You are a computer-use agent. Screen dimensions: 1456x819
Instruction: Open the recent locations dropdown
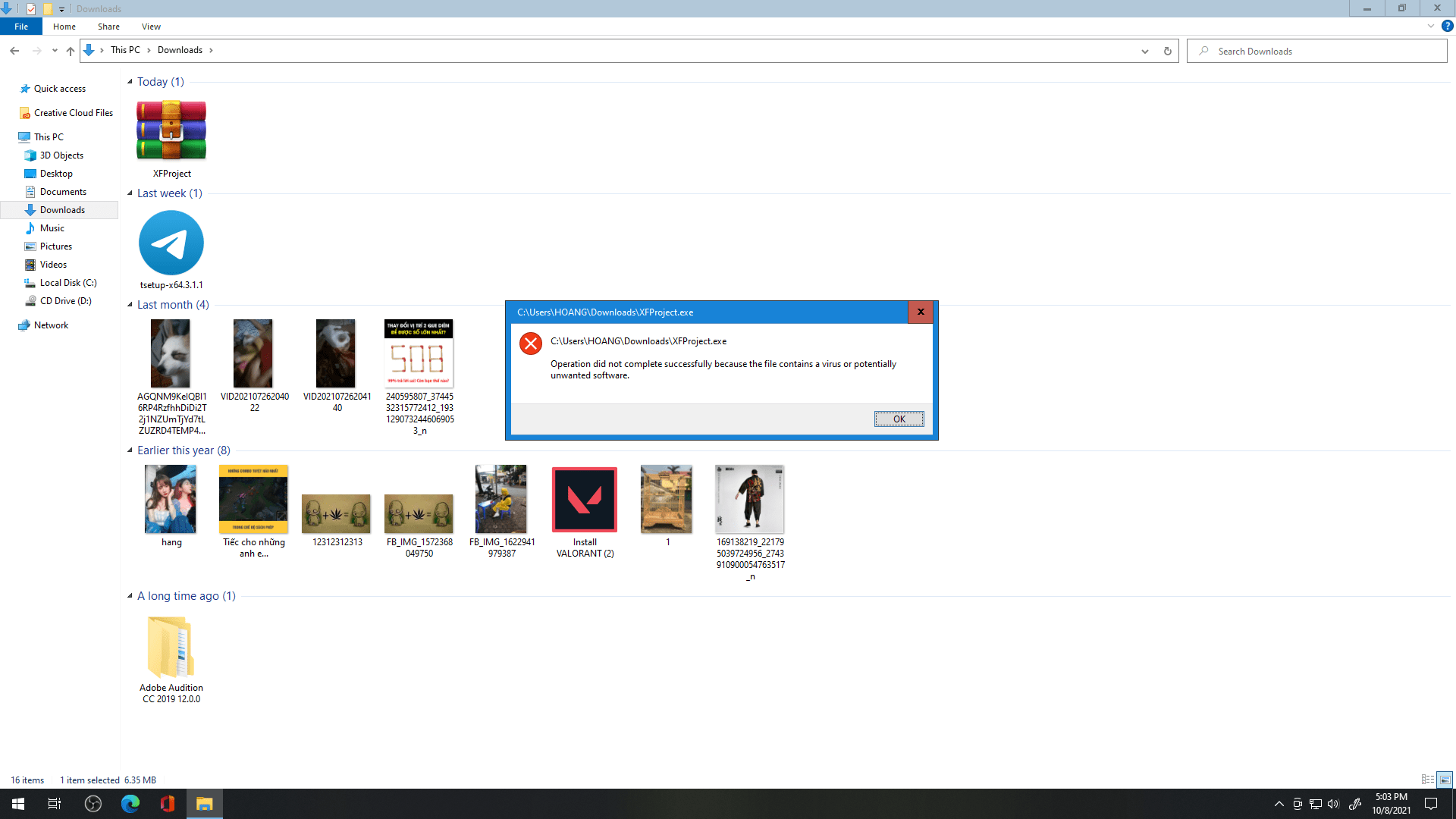[x=55, y=51]
